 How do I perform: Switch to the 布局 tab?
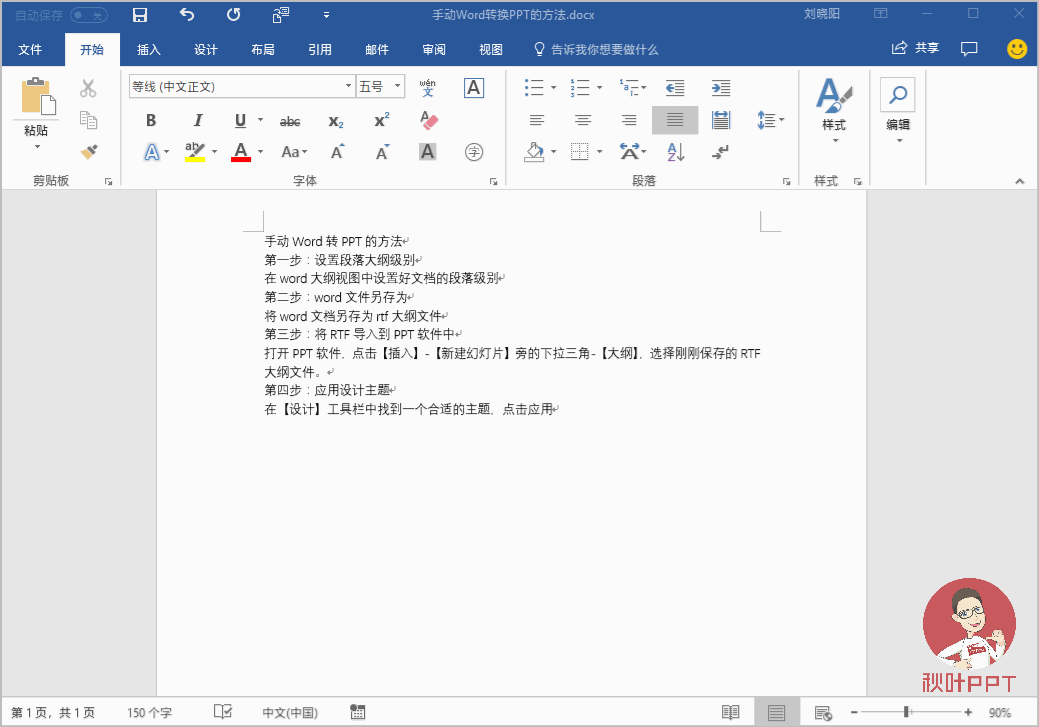point(262,50)
